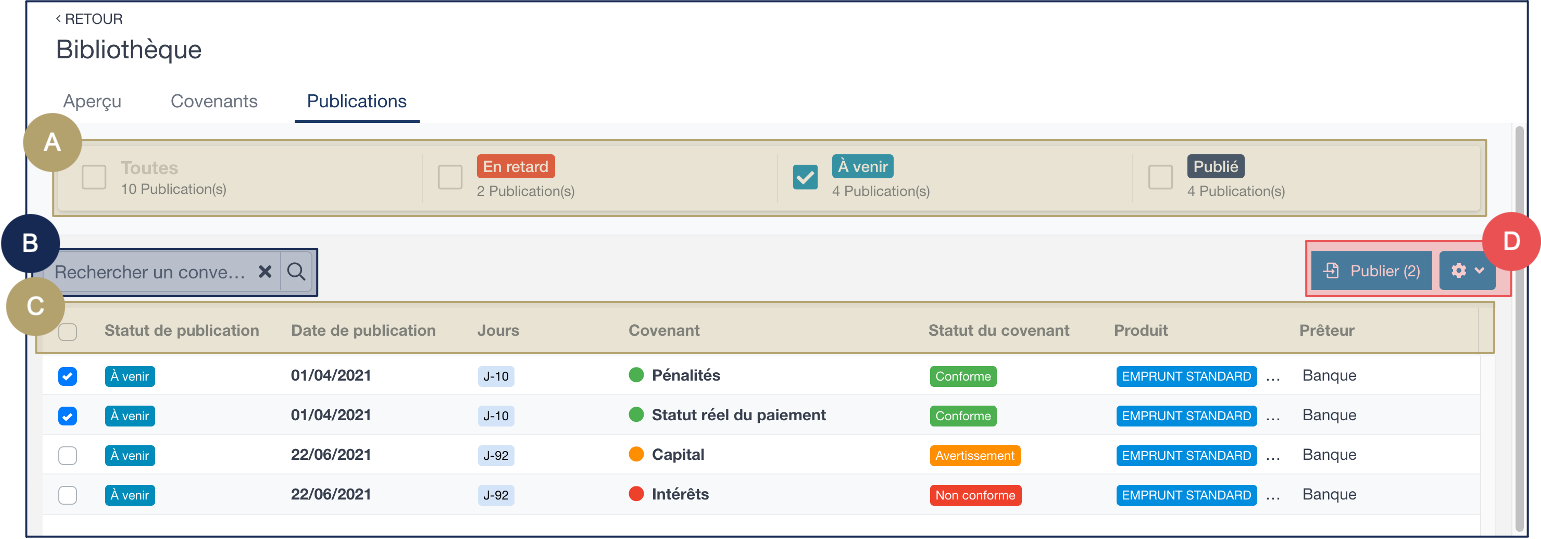This screenshot has height=539, width=1541.
Task: Tick the Publié filter checkbox
Action: (1160, 177)
